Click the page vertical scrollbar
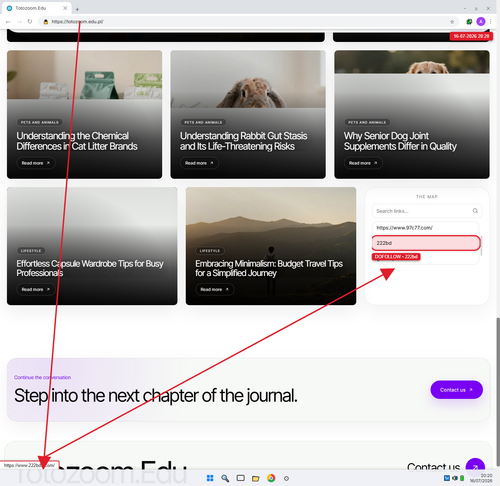 coord(498,392)
